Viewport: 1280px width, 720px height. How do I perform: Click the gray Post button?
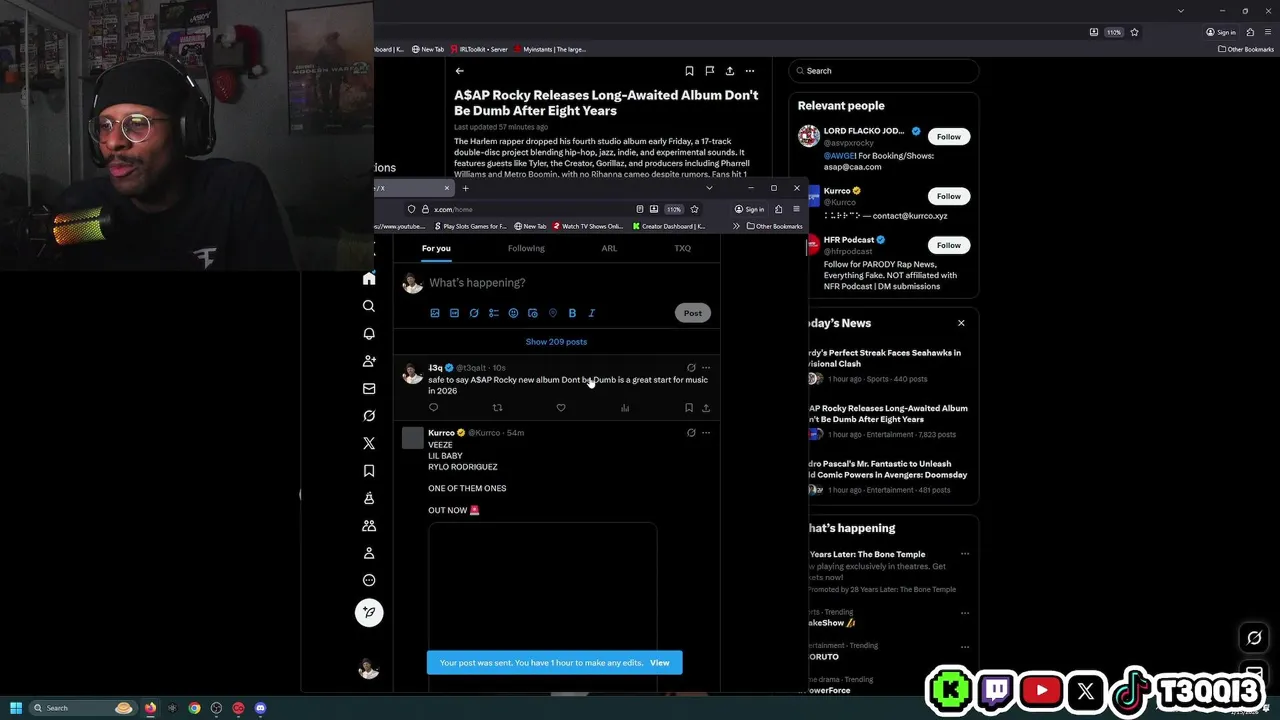click(692, 313)
